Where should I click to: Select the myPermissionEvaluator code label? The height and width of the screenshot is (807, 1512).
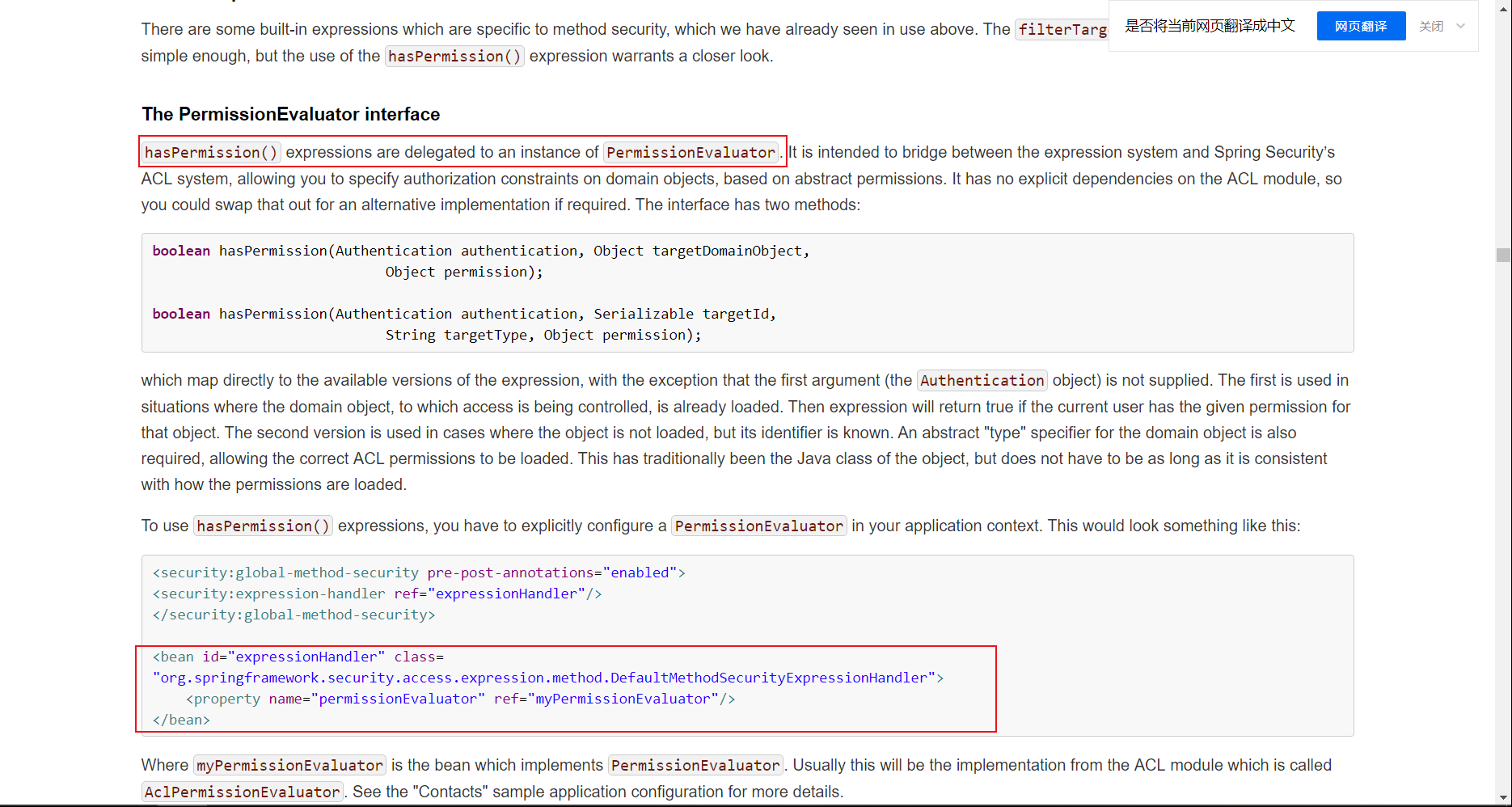[289, 765]
